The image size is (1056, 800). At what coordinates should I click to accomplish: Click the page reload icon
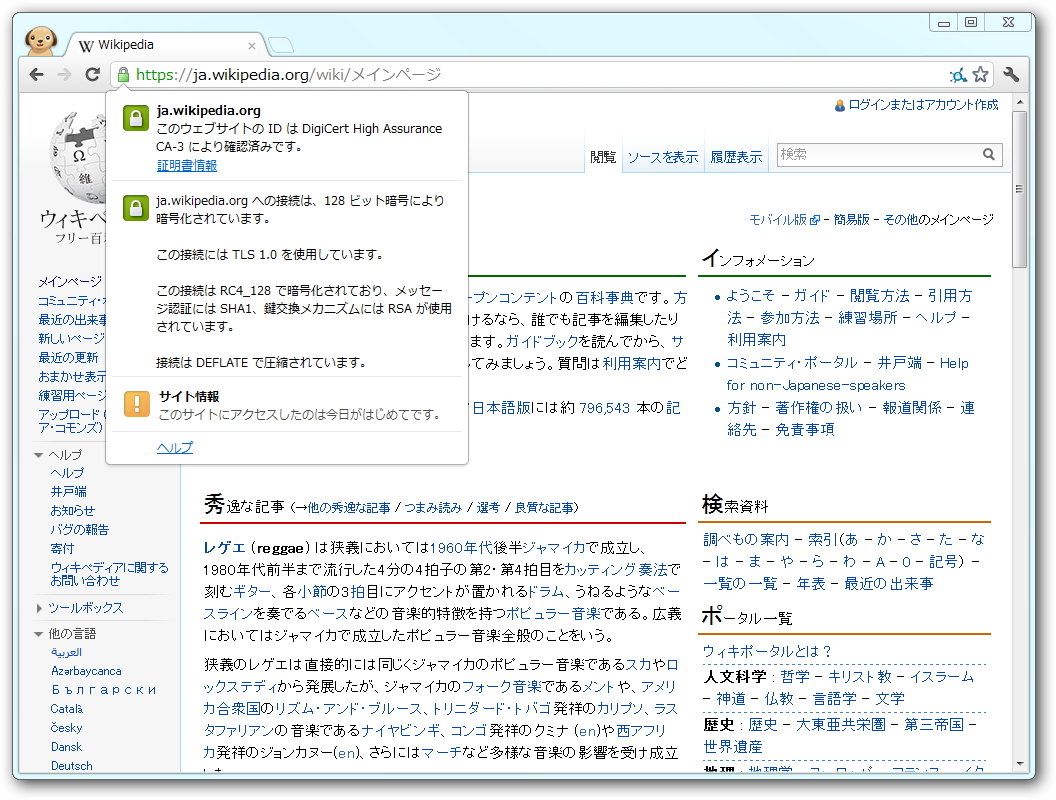(92, 74)
